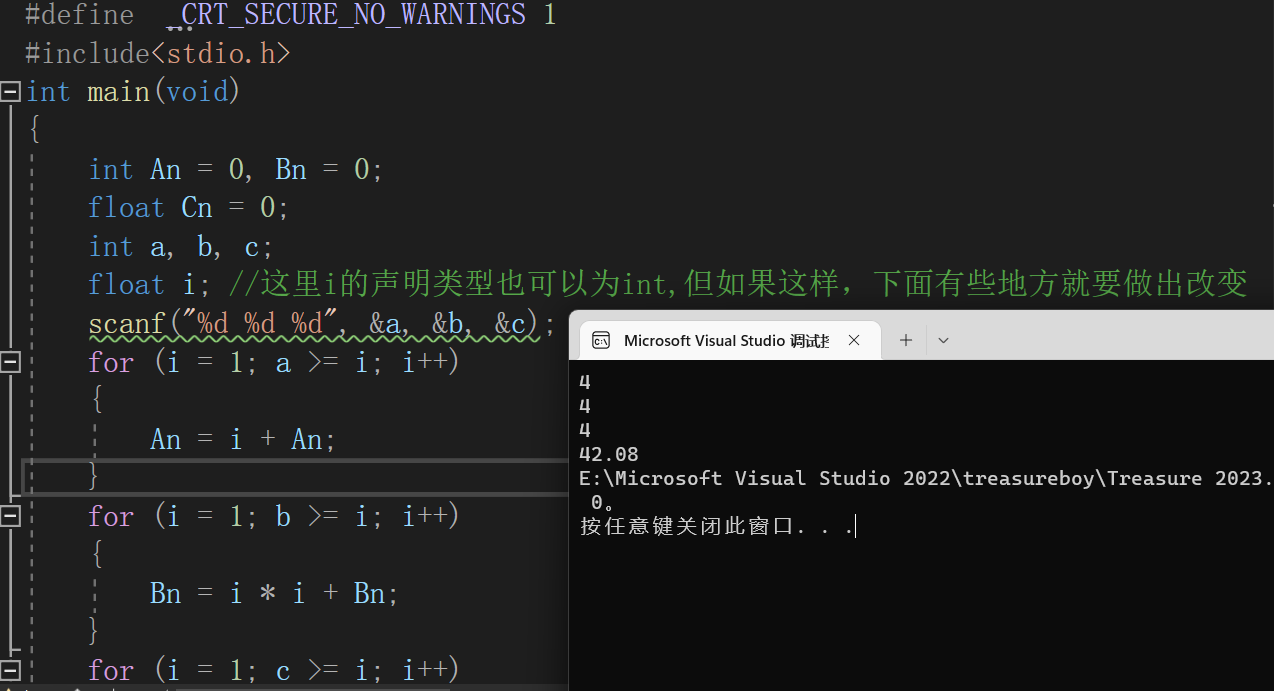This screenshot has height=691, width=1274.
Task: Collapse the main function fold marker
Action: (10, 91)
